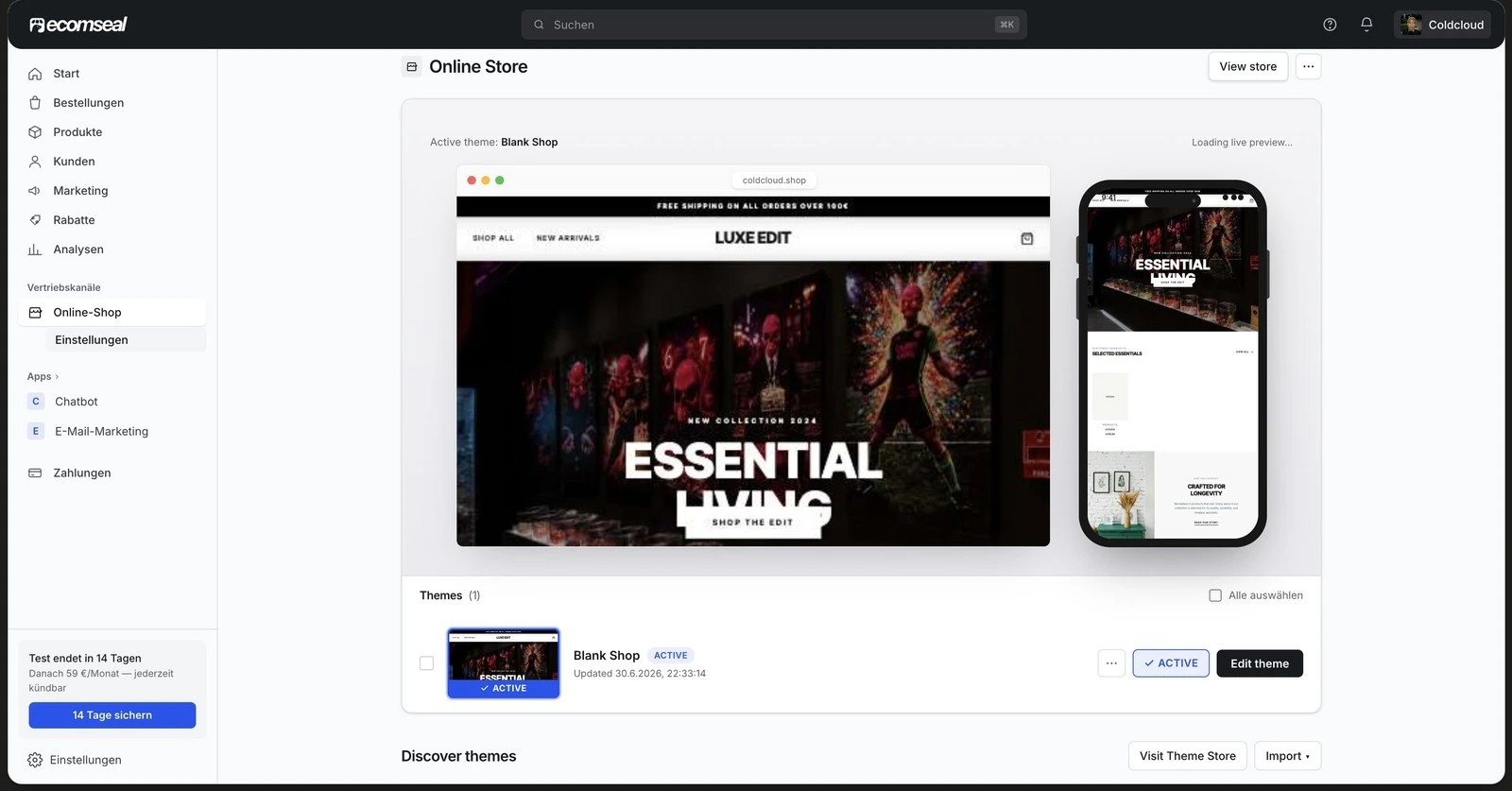Click the View store button
Viewport: 1512px width, 791px height.
click(1247, 66)
